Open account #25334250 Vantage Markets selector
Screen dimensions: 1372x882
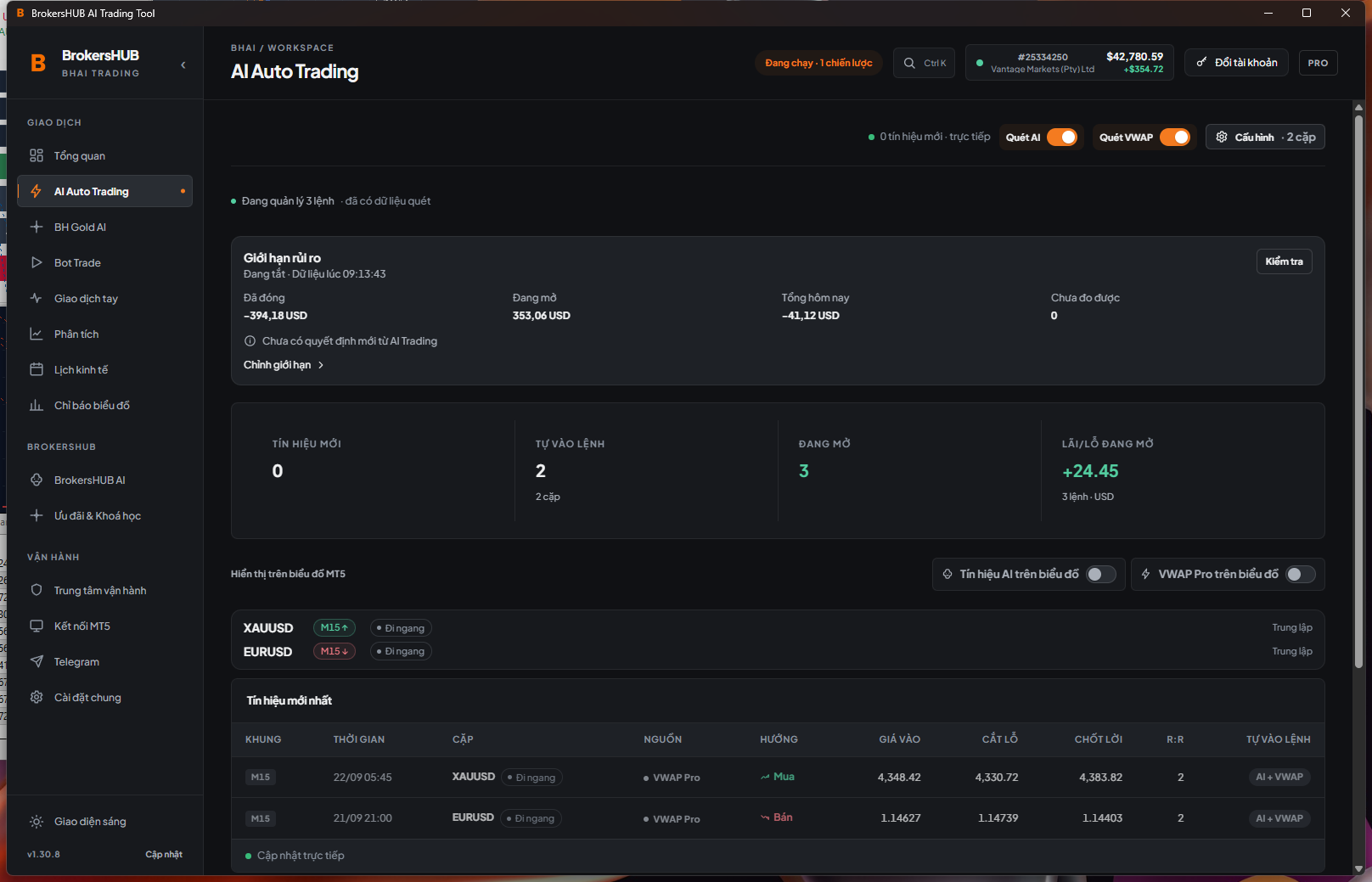point(1070,63)
